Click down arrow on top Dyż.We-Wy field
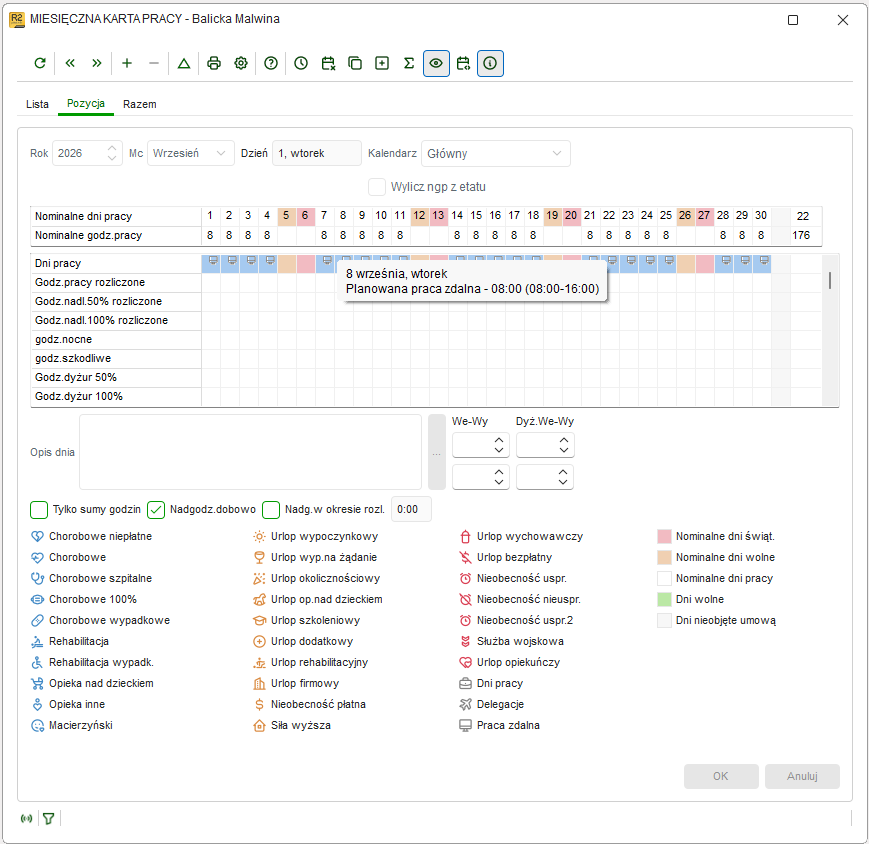The width and height of the screenshot is (869, 844). pos(564,450)
